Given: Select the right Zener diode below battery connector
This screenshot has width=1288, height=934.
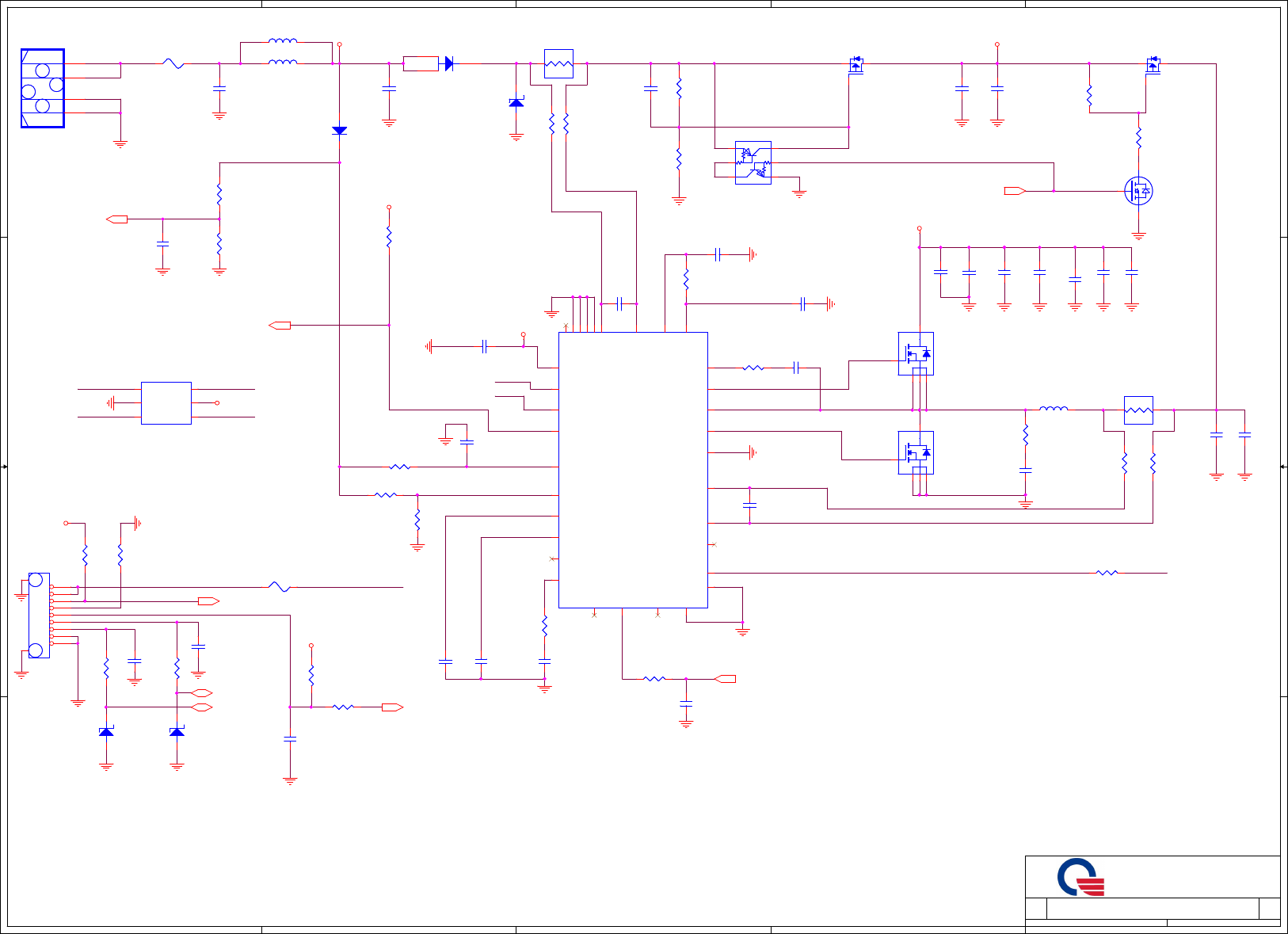Looking at the screenshot, I should coord(177,731).
